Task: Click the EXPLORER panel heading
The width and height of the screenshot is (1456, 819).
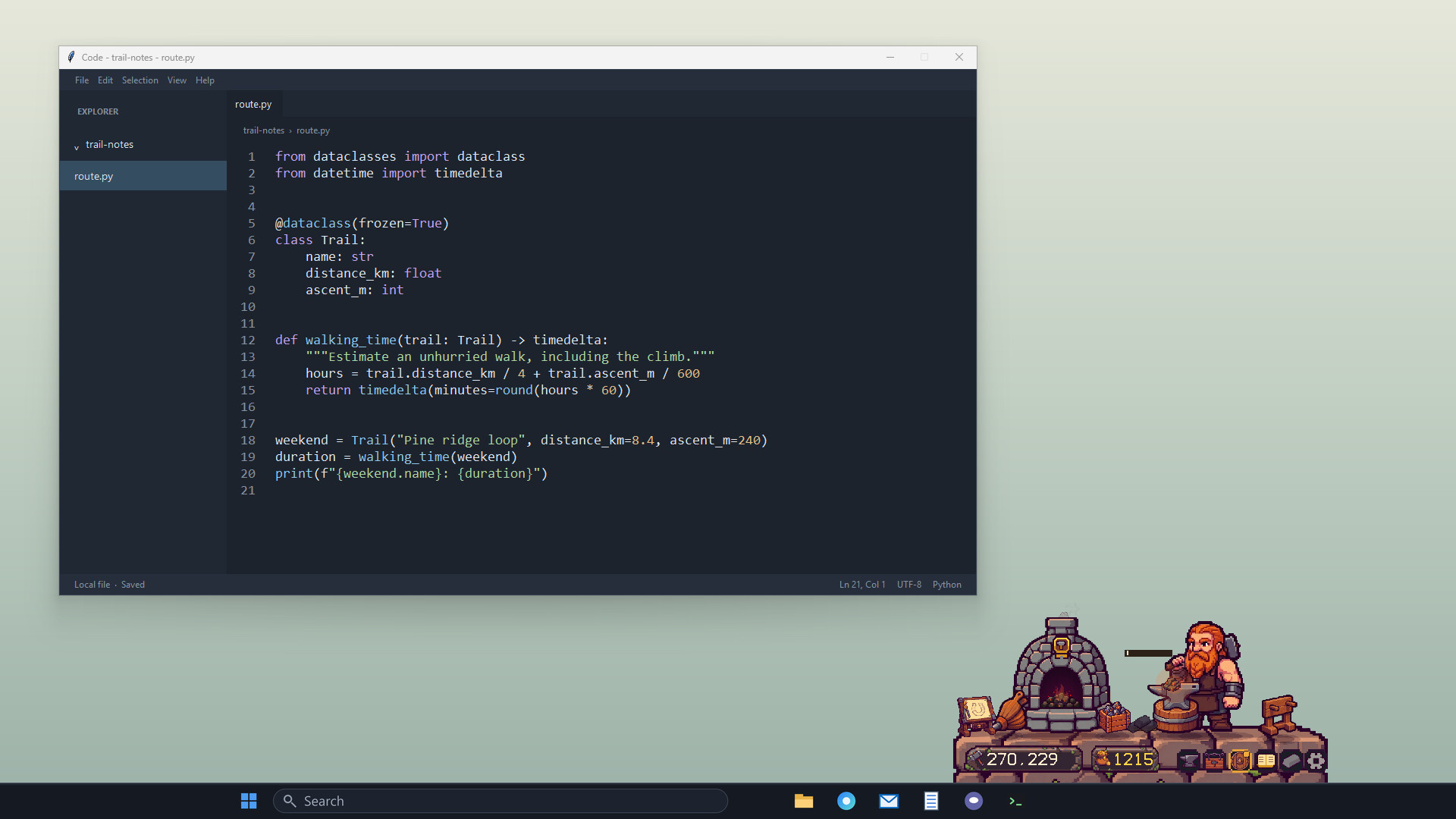Action: point(98,111)
